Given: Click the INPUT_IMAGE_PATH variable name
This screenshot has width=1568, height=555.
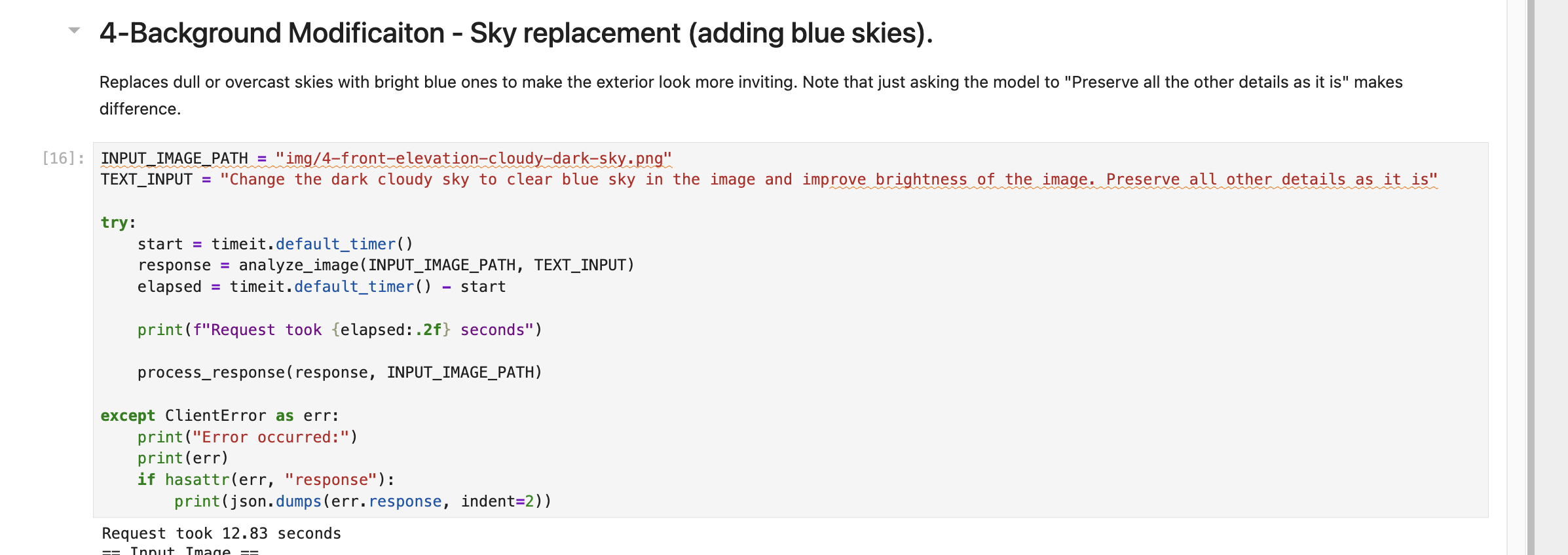Looking at the screenshot, I should (x=174, y=158).
